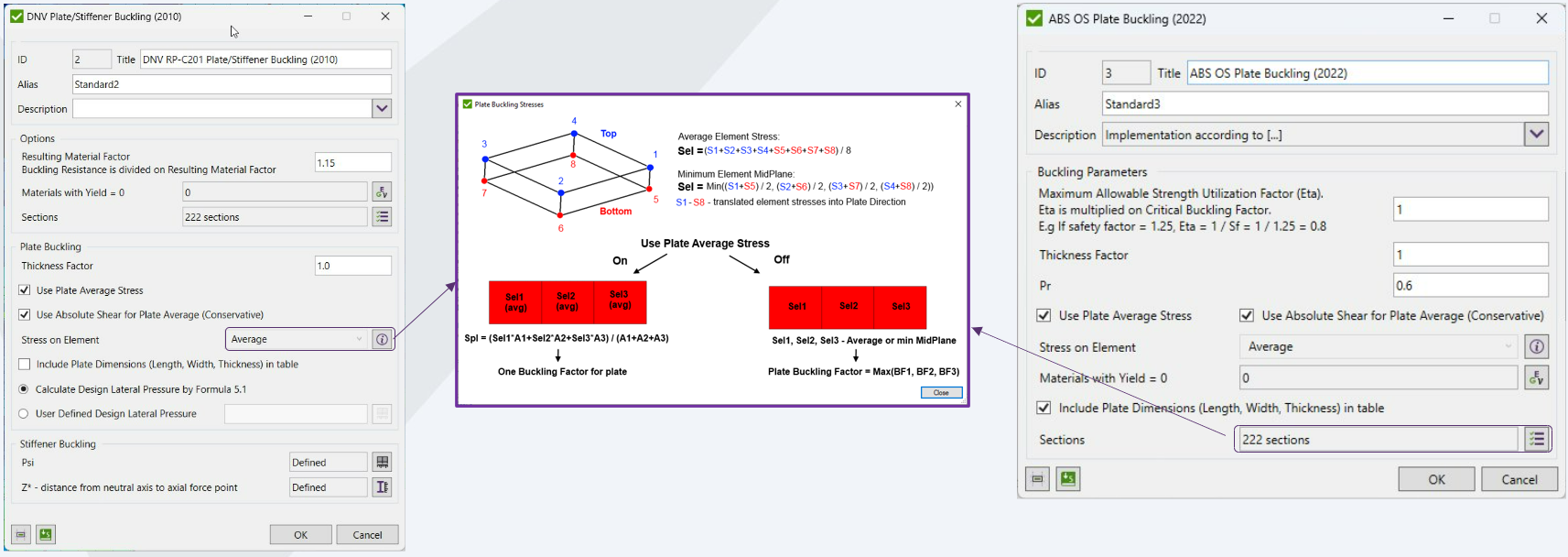Enable Include Plate Dimensions in table in DNV dialog
Viewport: 1568px width, 557px height.
(25, 364)
